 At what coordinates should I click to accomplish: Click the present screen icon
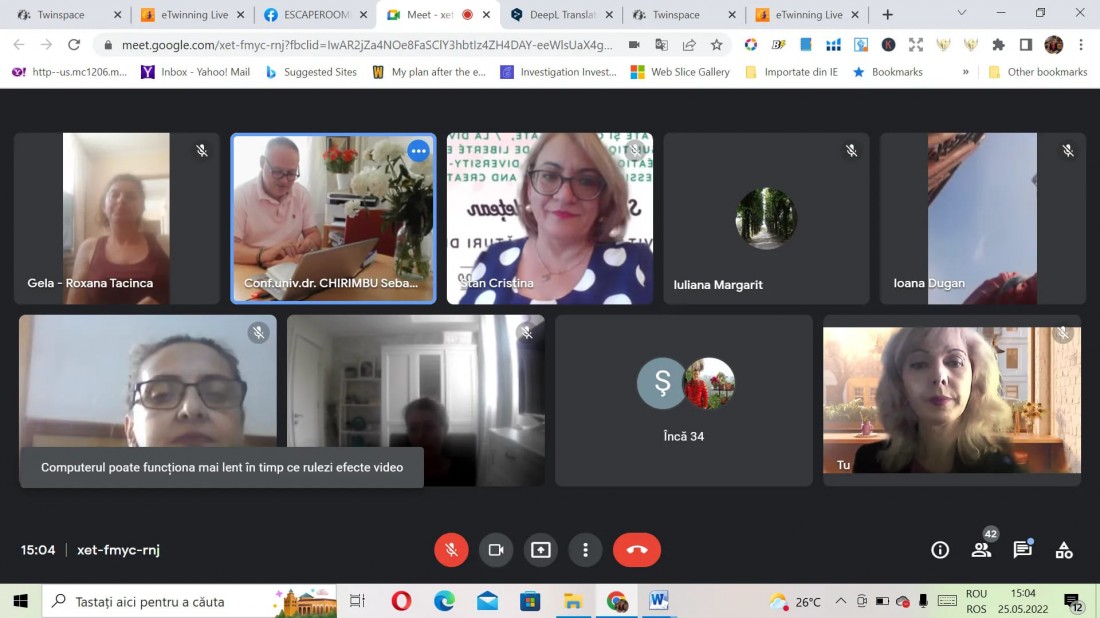pos(541,550)
